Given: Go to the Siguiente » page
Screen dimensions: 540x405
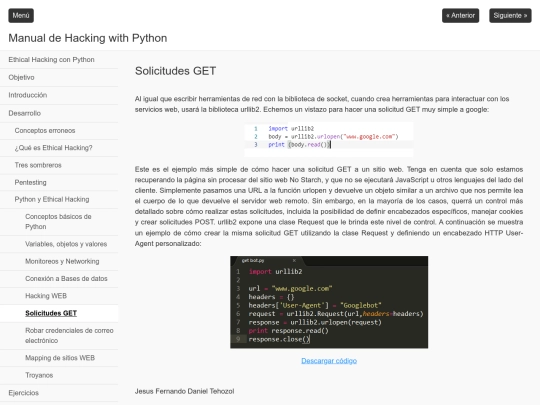Looking at the screenshot, I should [x=510, y=15].
